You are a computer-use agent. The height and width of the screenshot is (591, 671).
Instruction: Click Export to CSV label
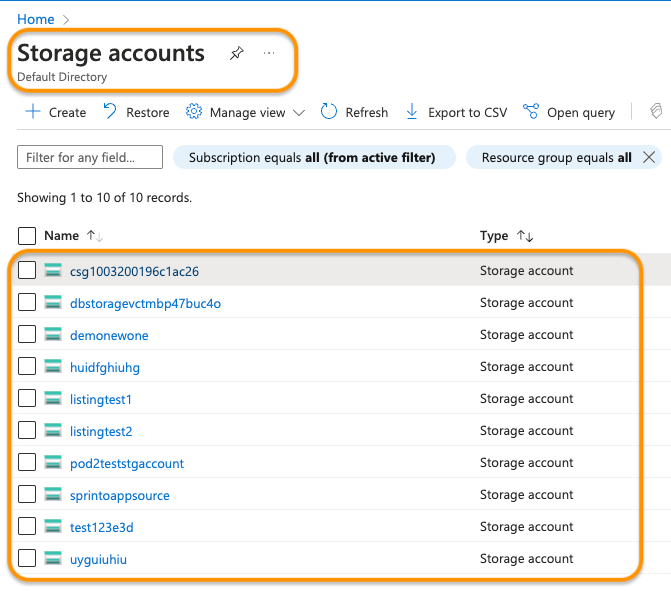[467, 113]
